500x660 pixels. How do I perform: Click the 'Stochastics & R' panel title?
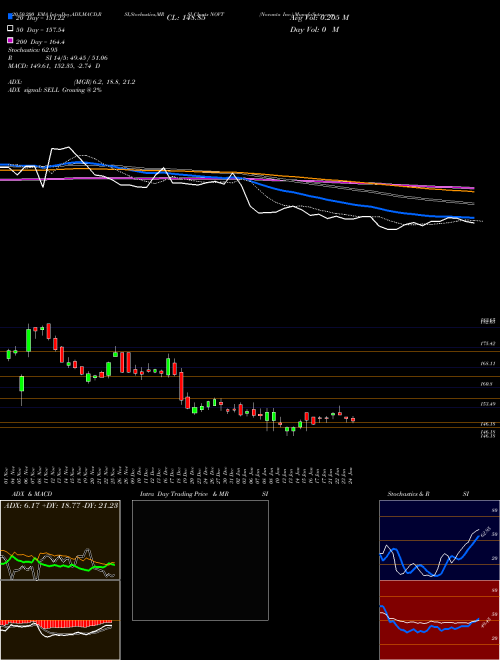tap(408, 494)
